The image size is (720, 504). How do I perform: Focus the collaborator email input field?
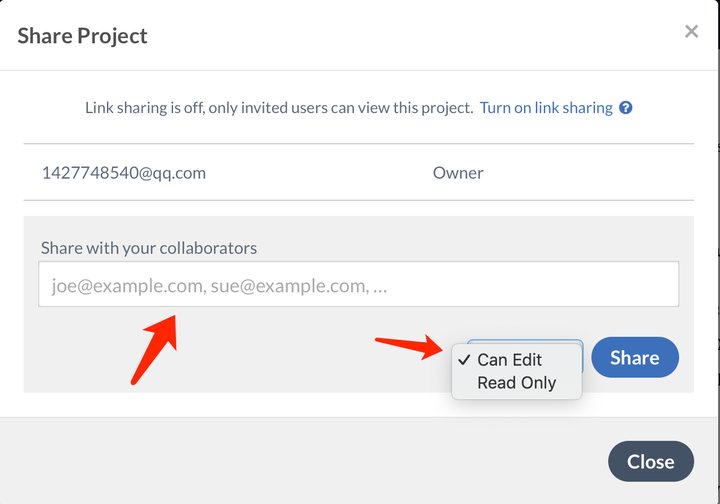click(x=358, y=285)
